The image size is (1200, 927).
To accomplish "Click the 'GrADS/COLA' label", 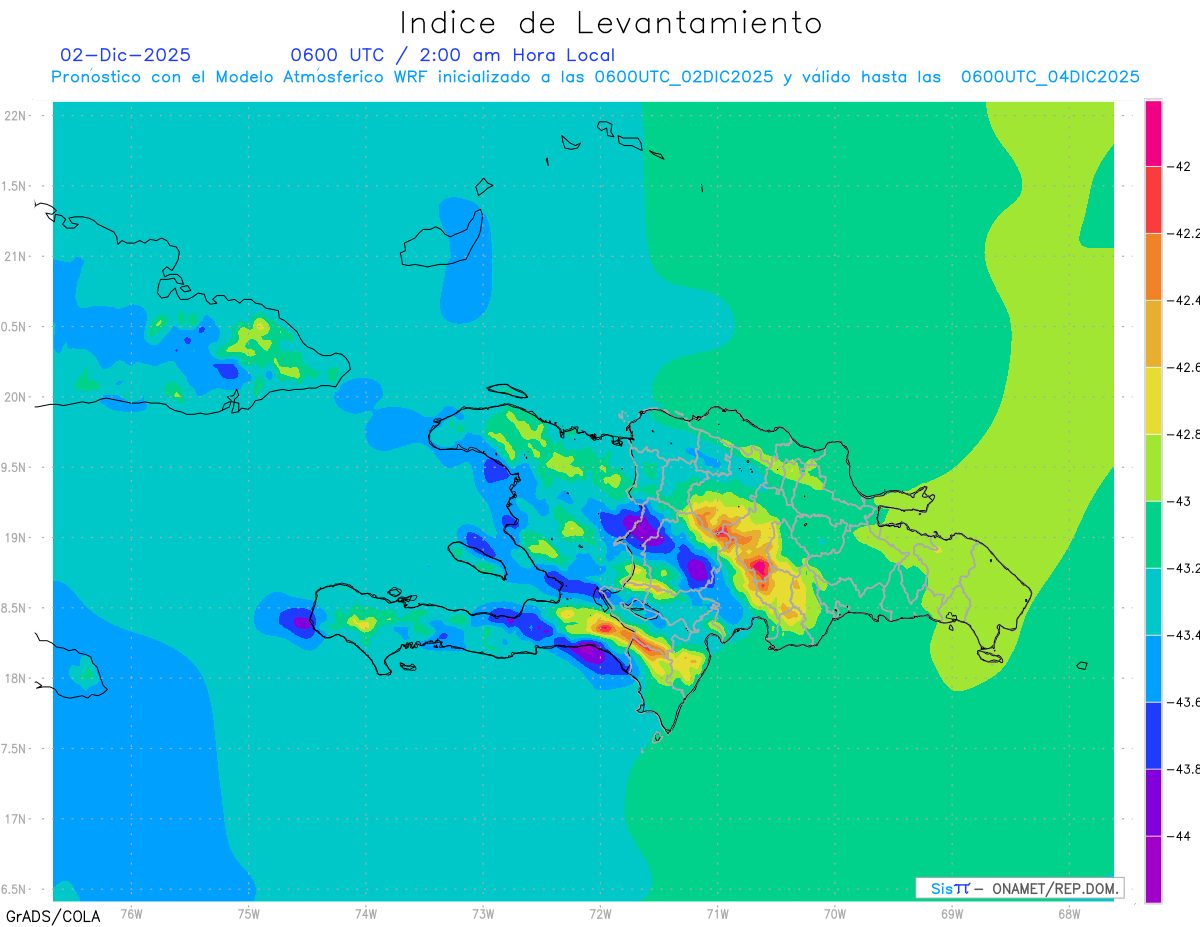I will pyautogui.click(x=52, y=916).
